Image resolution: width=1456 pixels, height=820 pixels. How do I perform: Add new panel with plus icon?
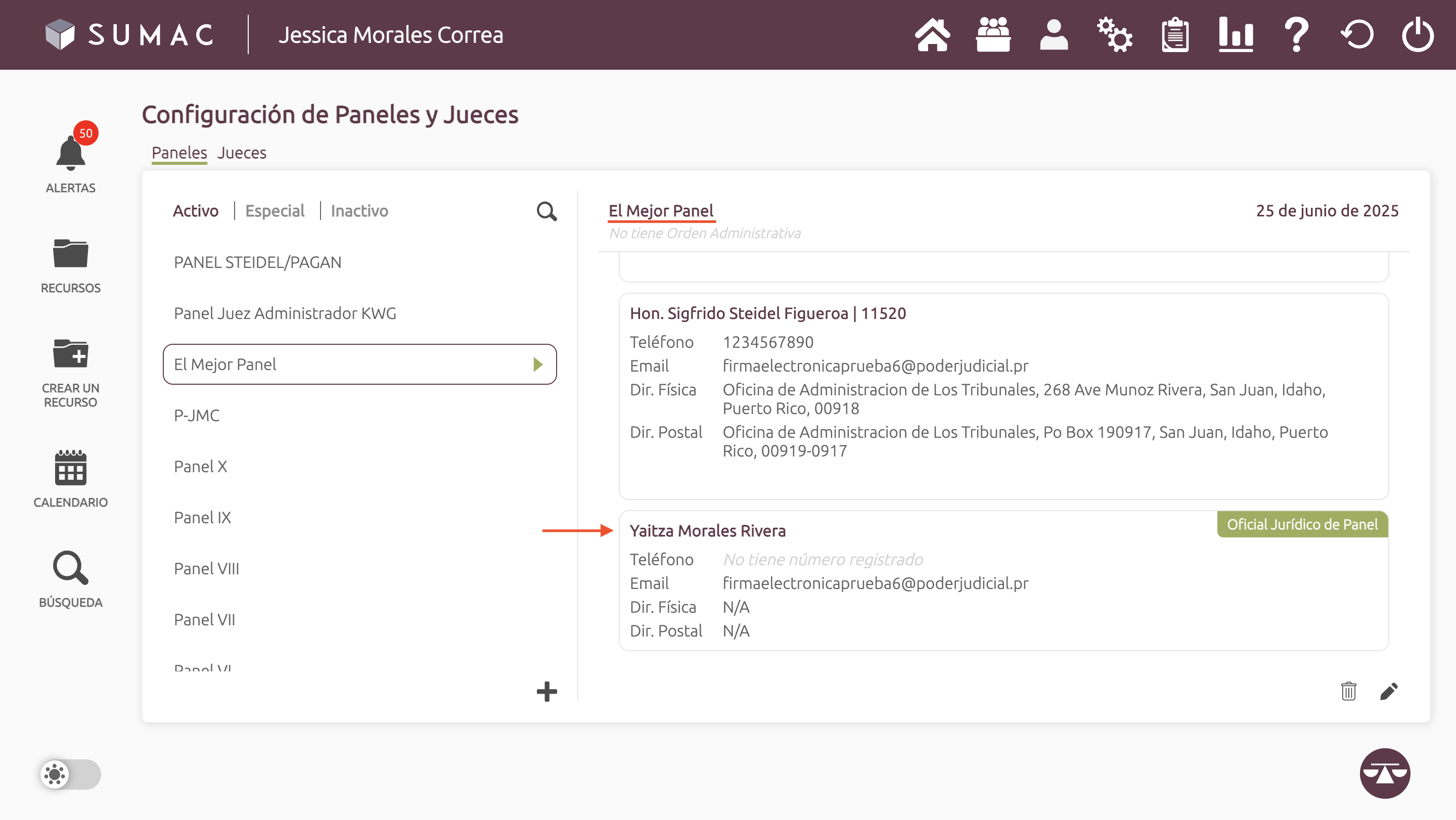(546, 691)
